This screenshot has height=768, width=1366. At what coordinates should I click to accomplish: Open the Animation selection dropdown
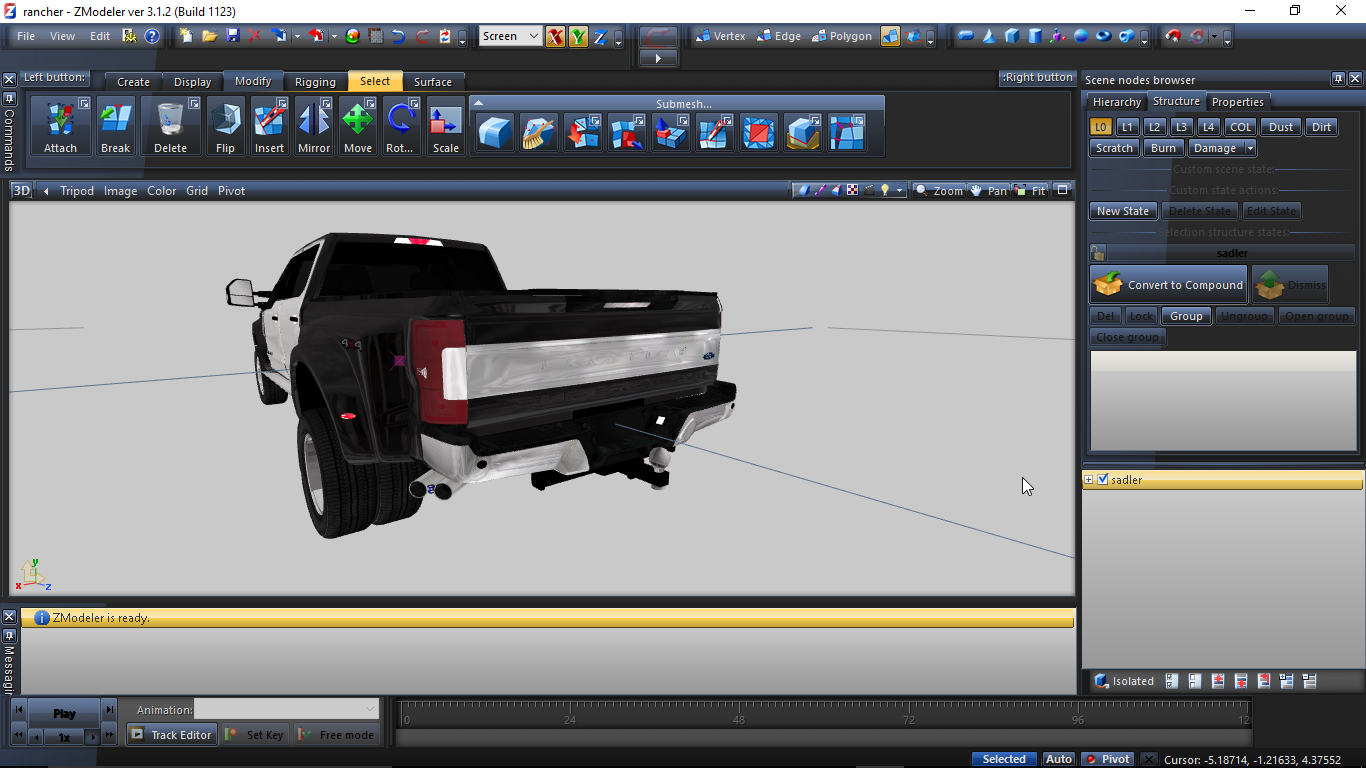tap(286, 709)
